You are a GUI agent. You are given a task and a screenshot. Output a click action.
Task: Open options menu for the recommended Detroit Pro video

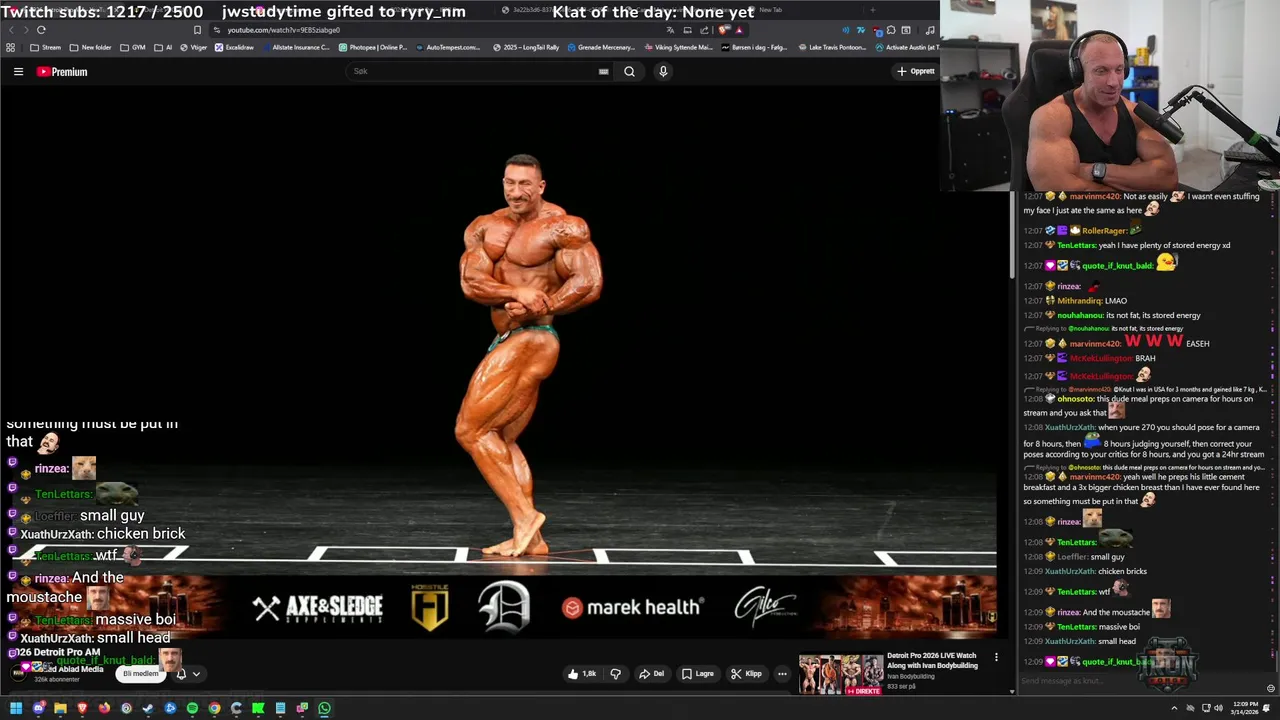[996, 657]
